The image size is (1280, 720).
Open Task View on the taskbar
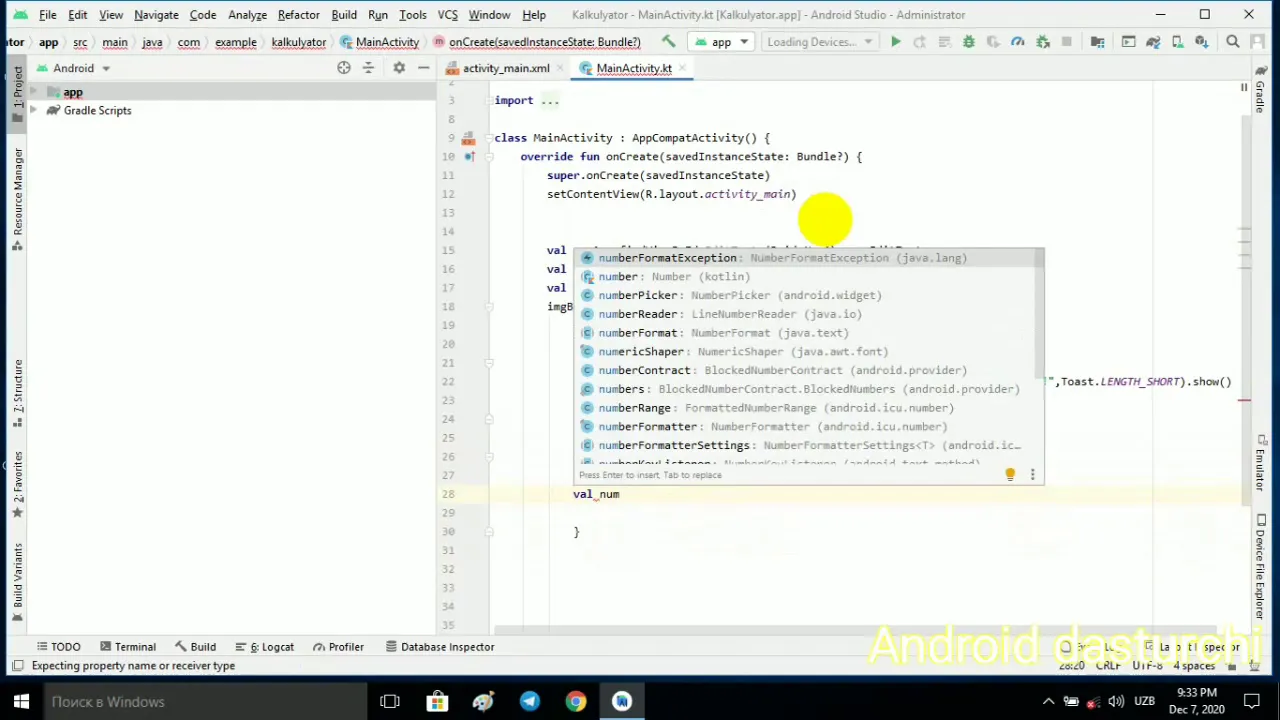[x=390, y=702]
